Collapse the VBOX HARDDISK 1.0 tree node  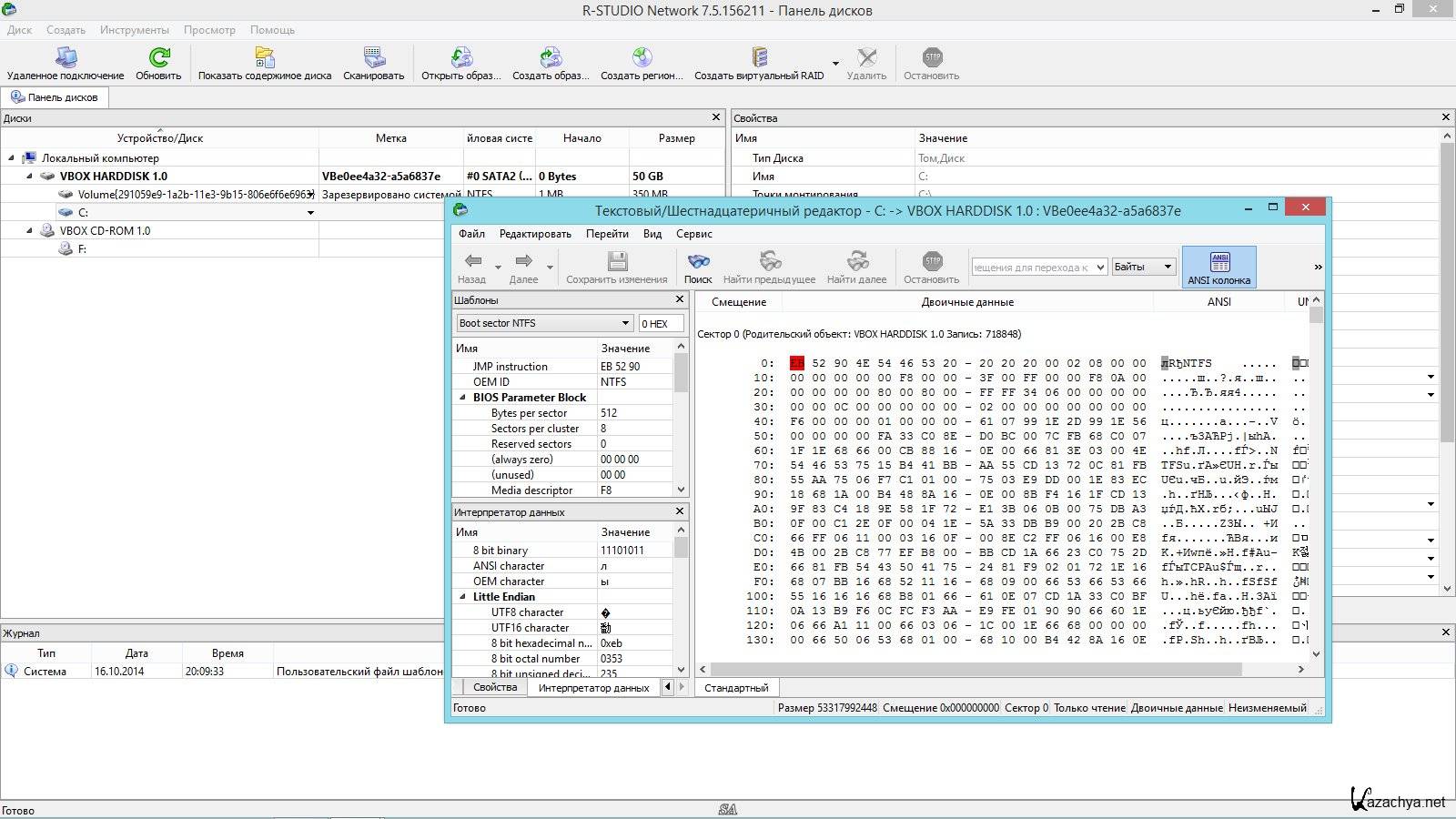click(x=29, y=177)
